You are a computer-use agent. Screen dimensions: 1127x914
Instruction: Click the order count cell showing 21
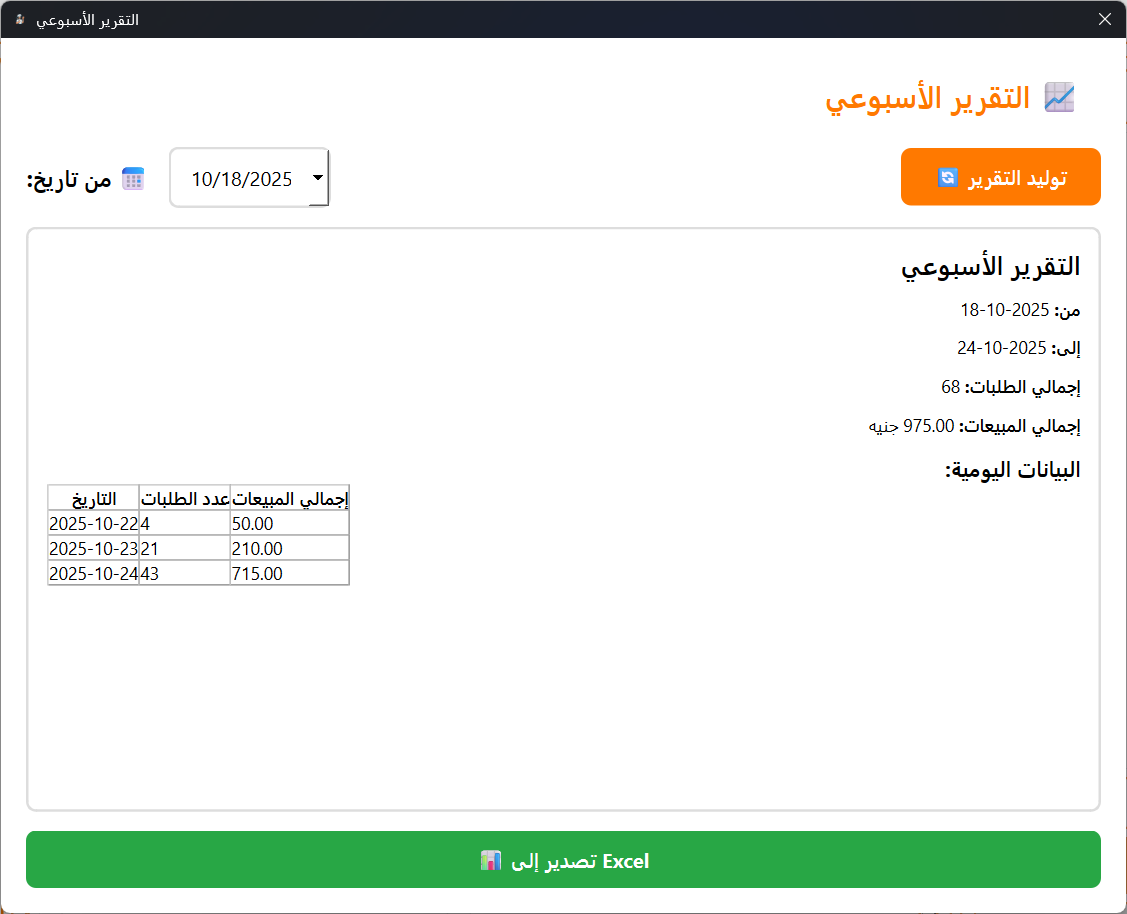tap(185, 548)
